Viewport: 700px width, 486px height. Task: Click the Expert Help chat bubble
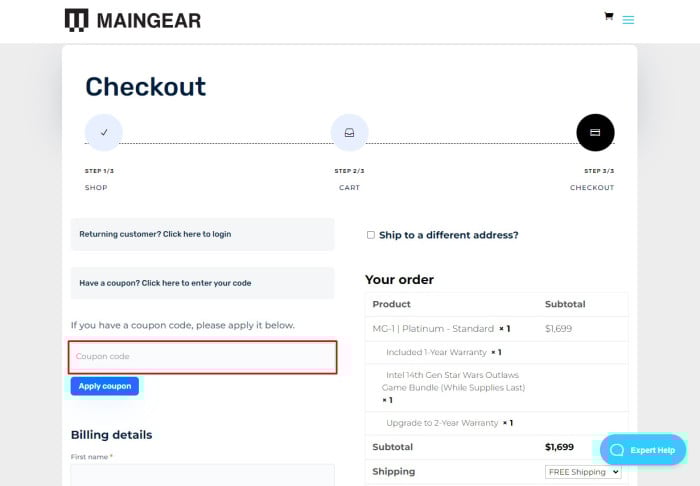tap(643, 450)
